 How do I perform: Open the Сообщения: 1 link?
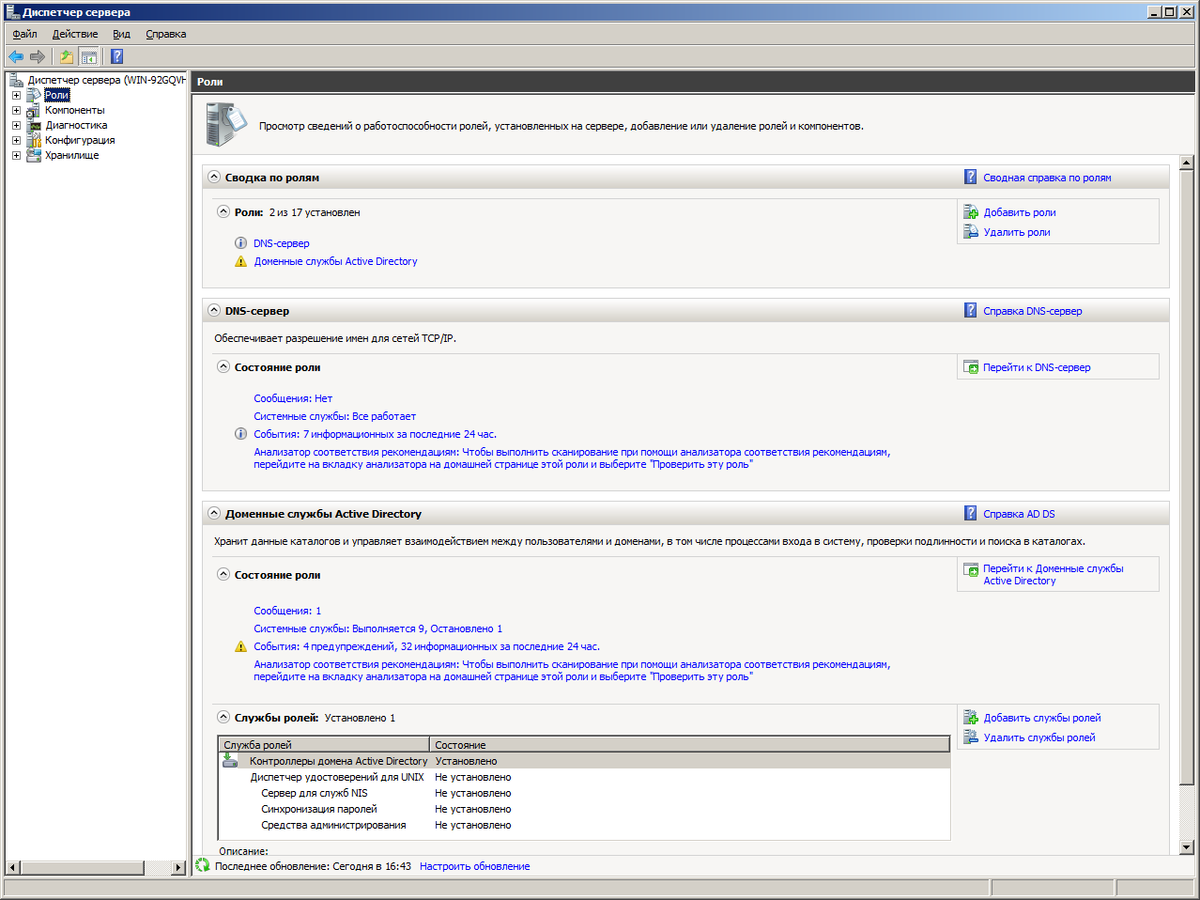click(288, 610)
